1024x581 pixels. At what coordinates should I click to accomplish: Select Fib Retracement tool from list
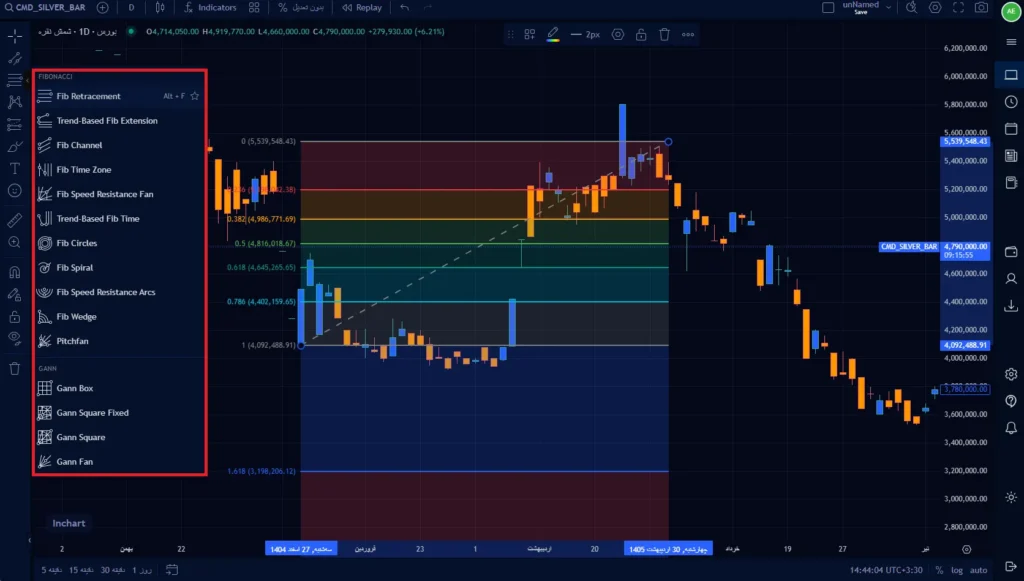(x=119, y=96)
